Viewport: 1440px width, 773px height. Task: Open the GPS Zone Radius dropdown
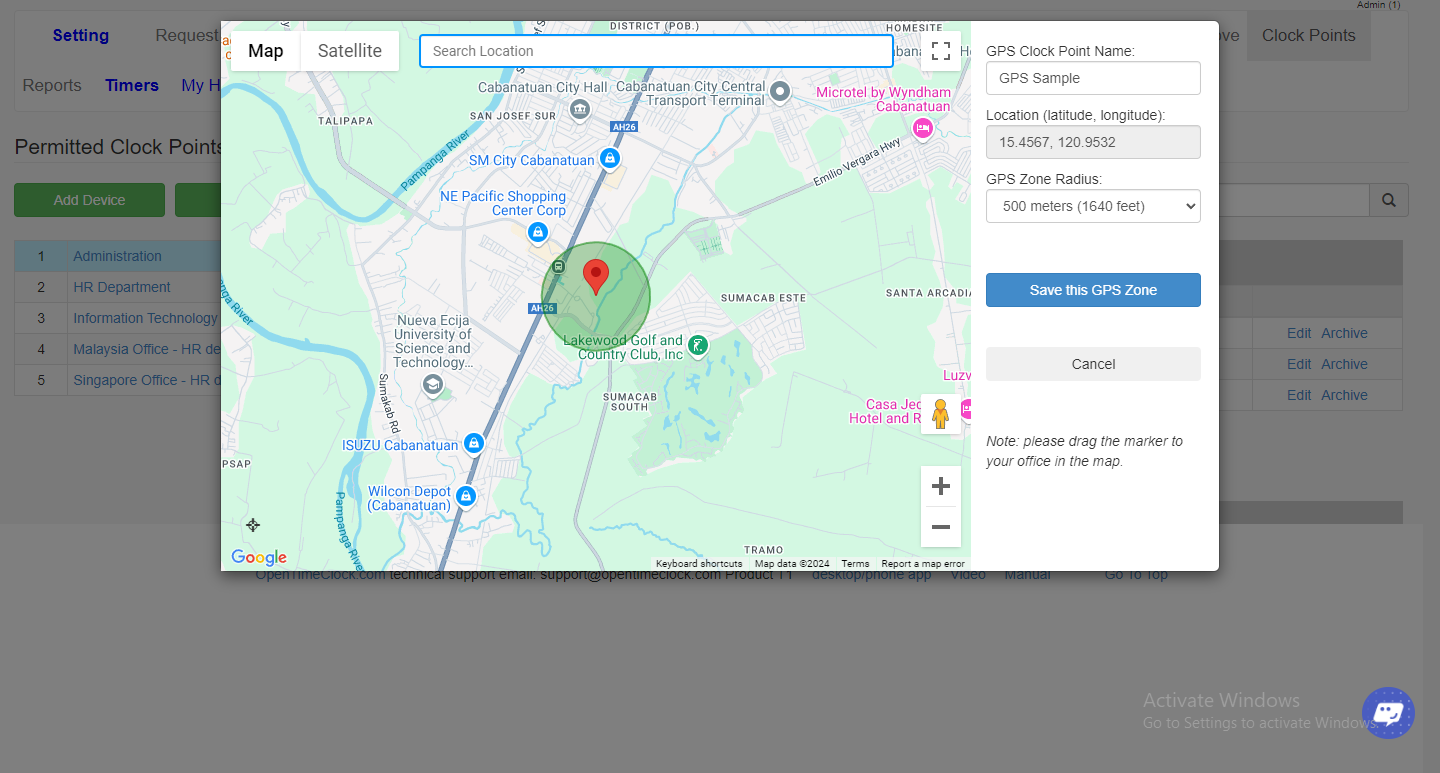coord(1093,206)
